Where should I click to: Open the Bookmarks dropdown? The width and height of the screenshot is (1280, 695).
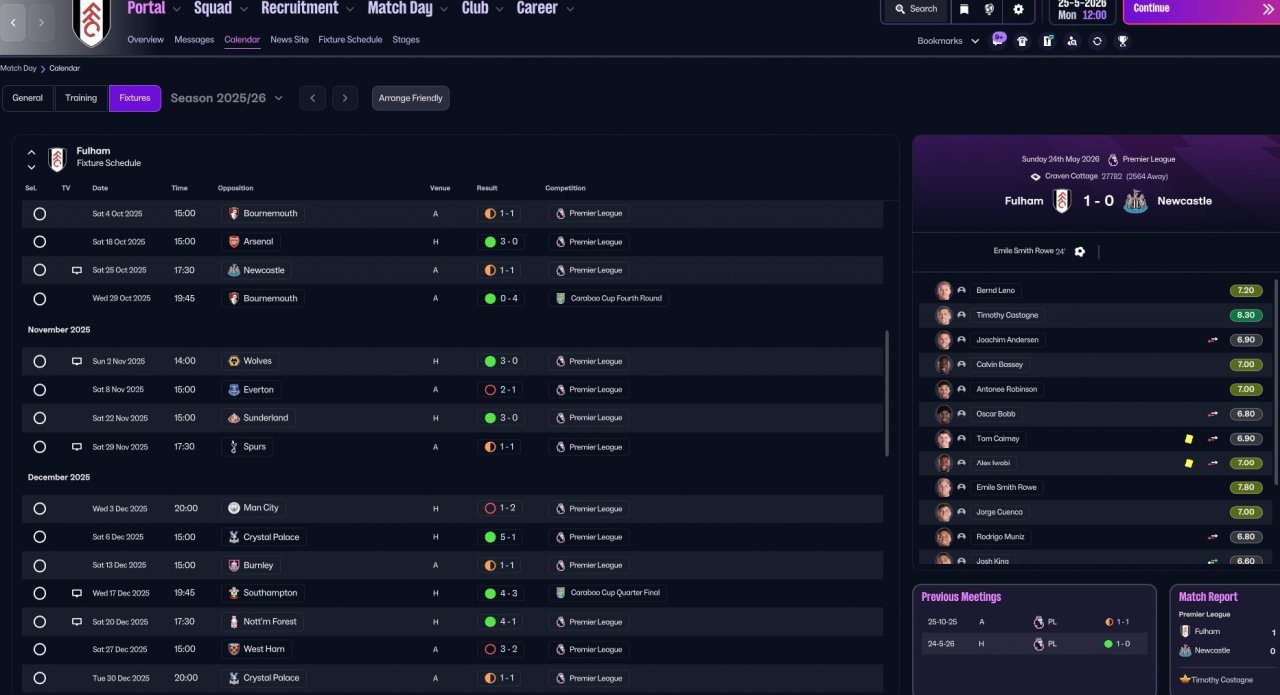pos(948,41)
